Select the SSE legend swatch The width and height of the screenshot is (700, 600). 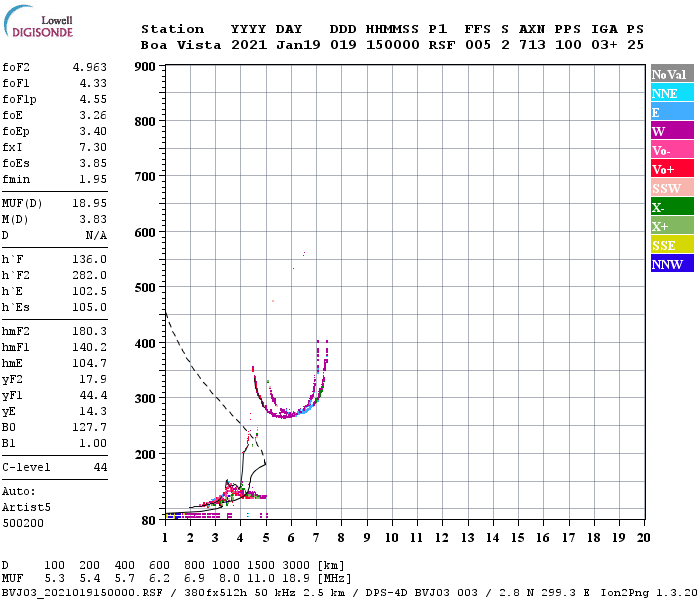pos(672,245)
